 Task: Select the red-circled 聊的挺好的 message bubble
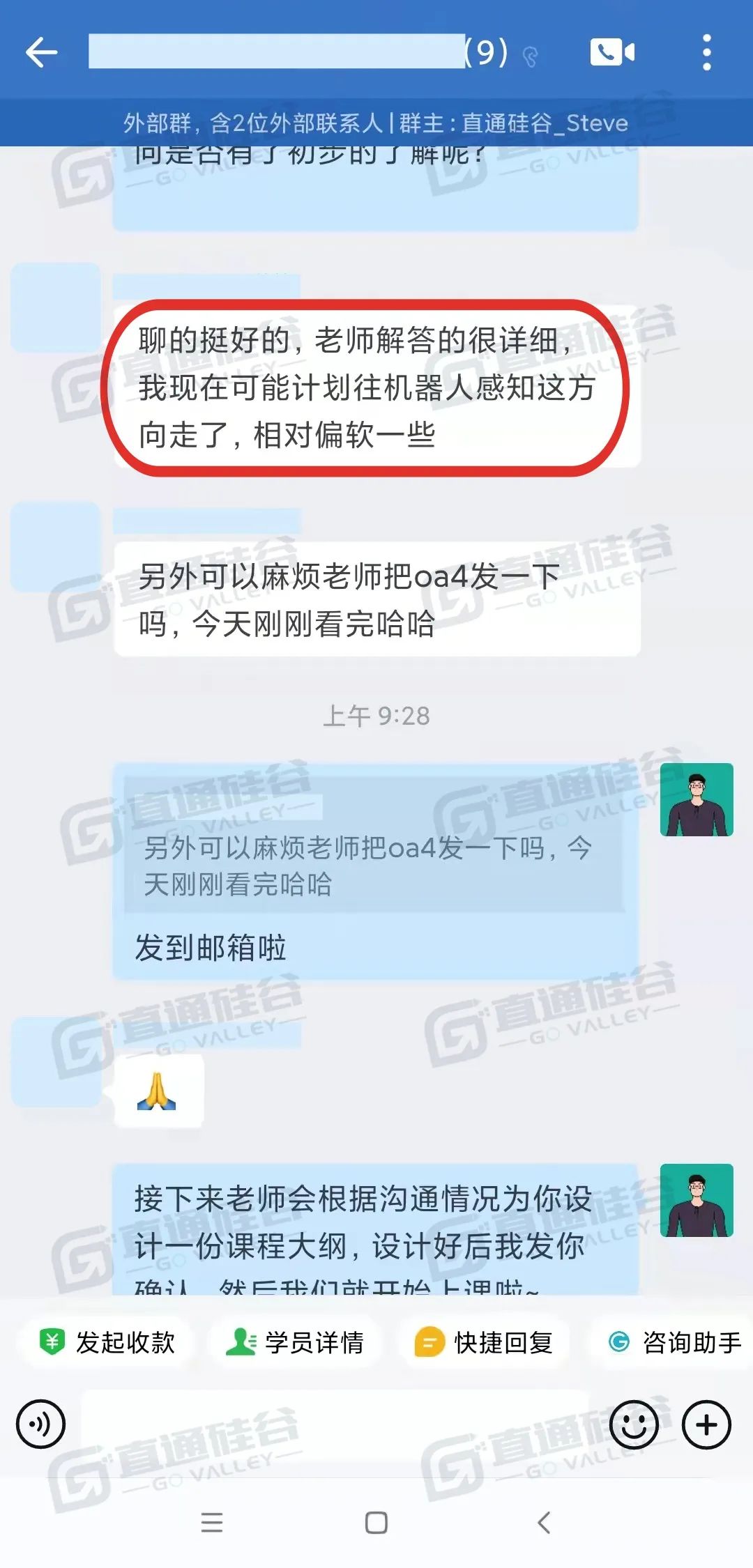(376, 387)
